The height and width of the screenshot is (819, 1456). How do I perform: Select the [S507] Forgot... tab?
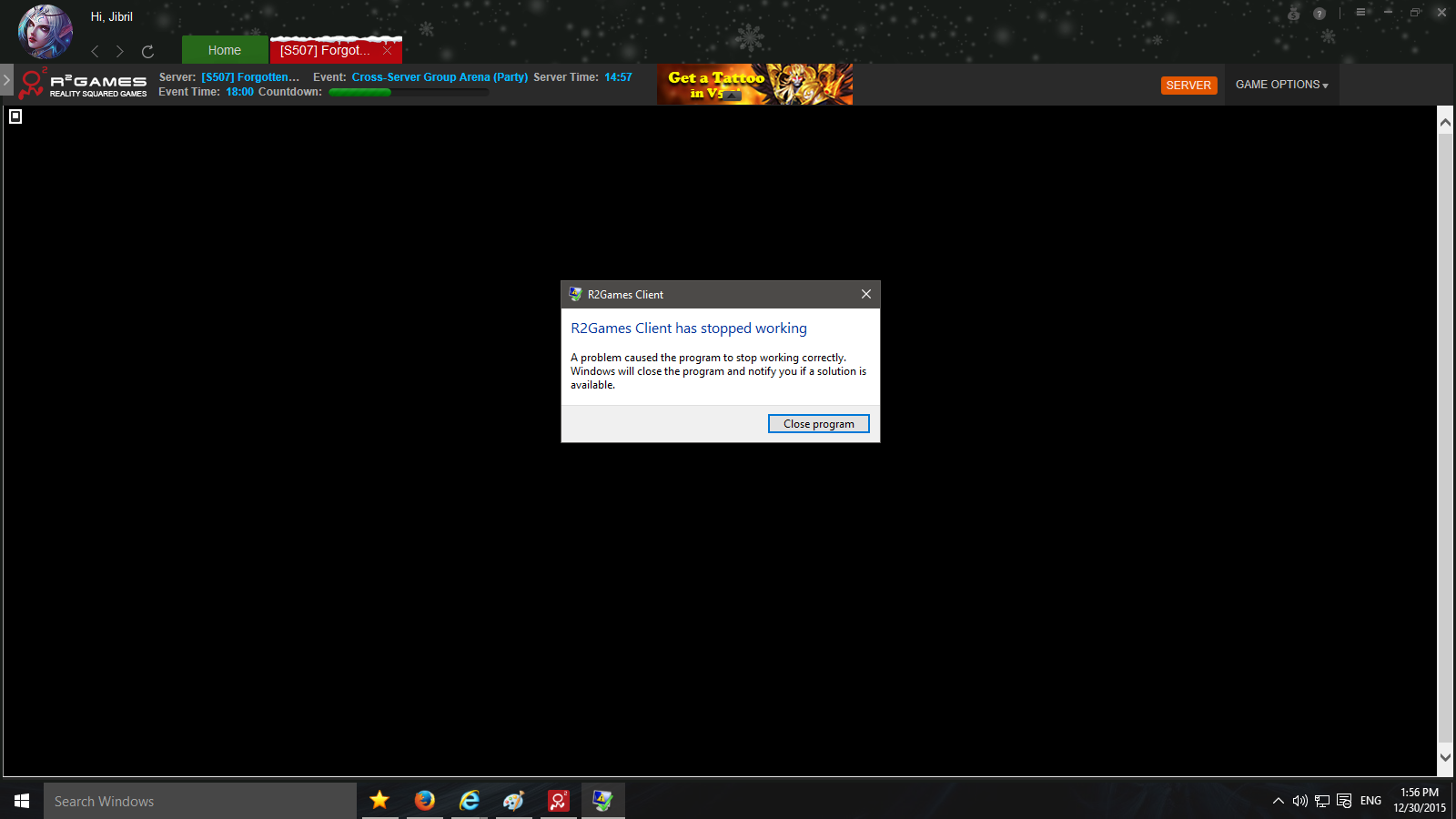(x=325, y=50)
